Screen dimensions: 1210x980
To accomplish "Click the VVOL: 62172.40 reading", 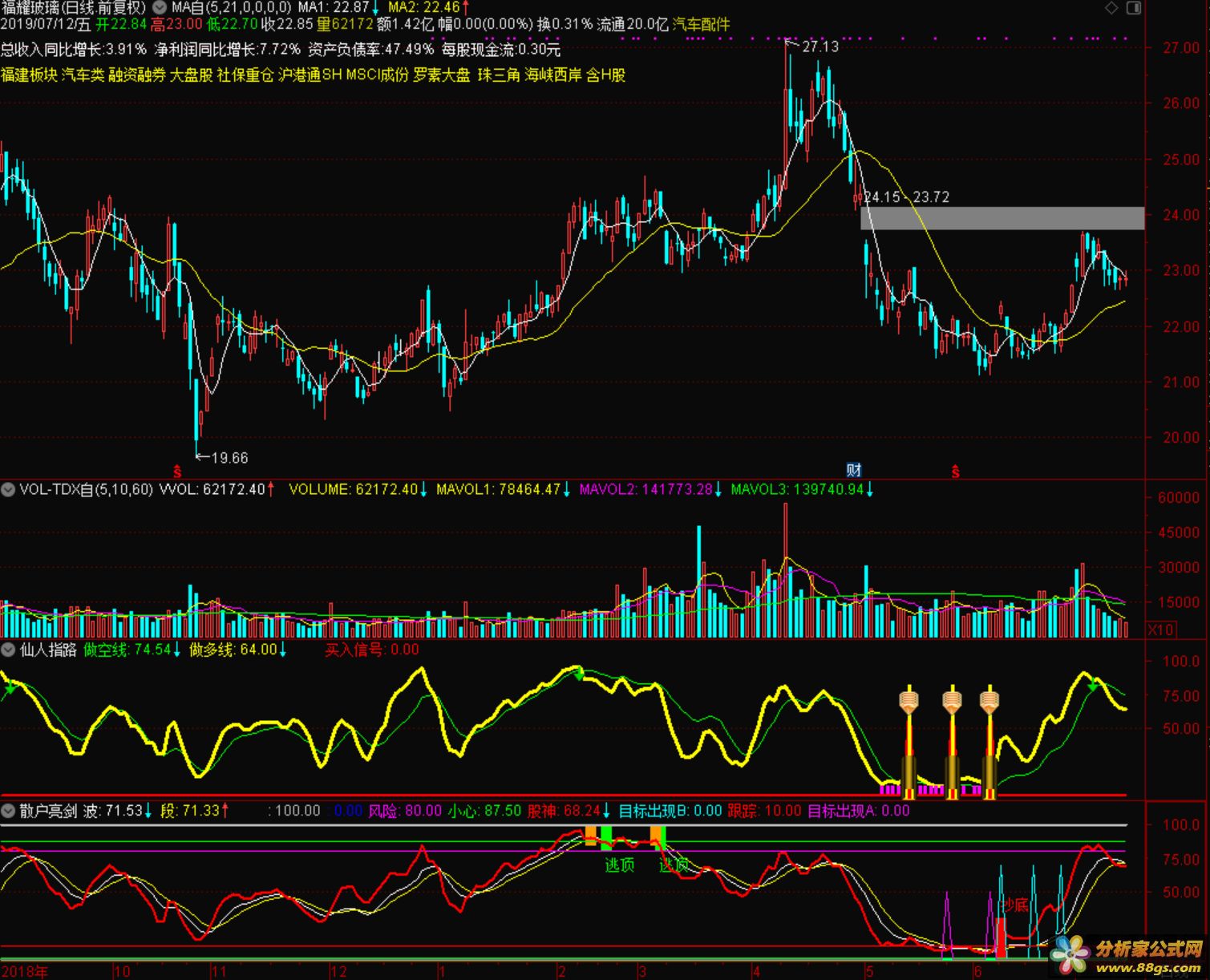I will (212, 489).
